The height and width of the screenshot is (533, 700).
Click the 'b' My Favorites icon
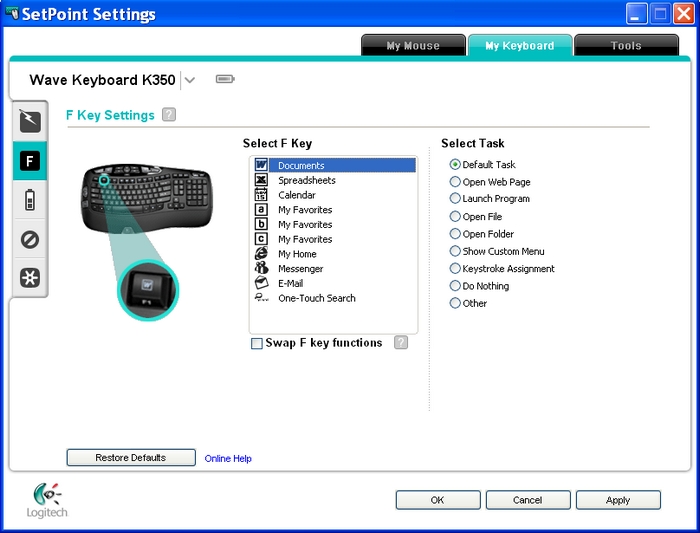(261, 224)
